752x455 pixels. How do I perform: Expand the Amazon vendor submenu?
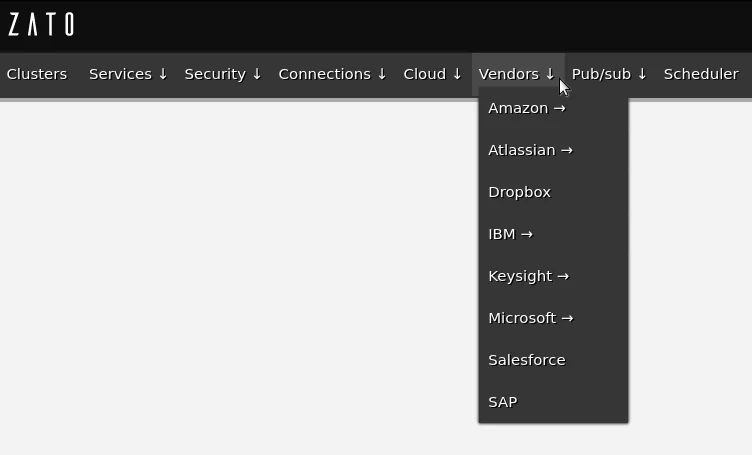click(x=526, y=108)
